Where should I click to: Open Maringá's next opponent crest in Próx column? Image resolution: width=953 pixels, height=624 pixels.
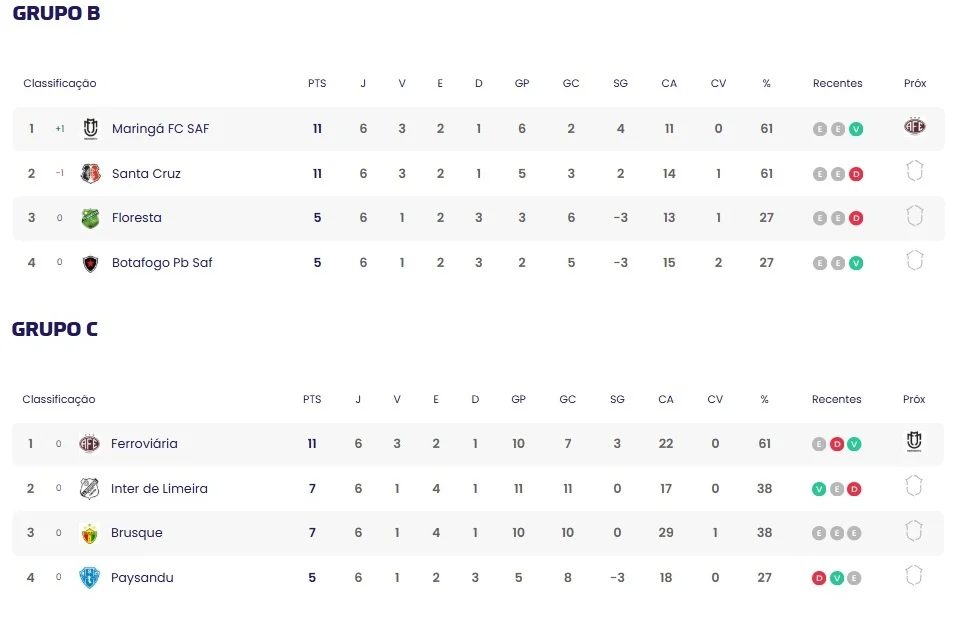915,126
